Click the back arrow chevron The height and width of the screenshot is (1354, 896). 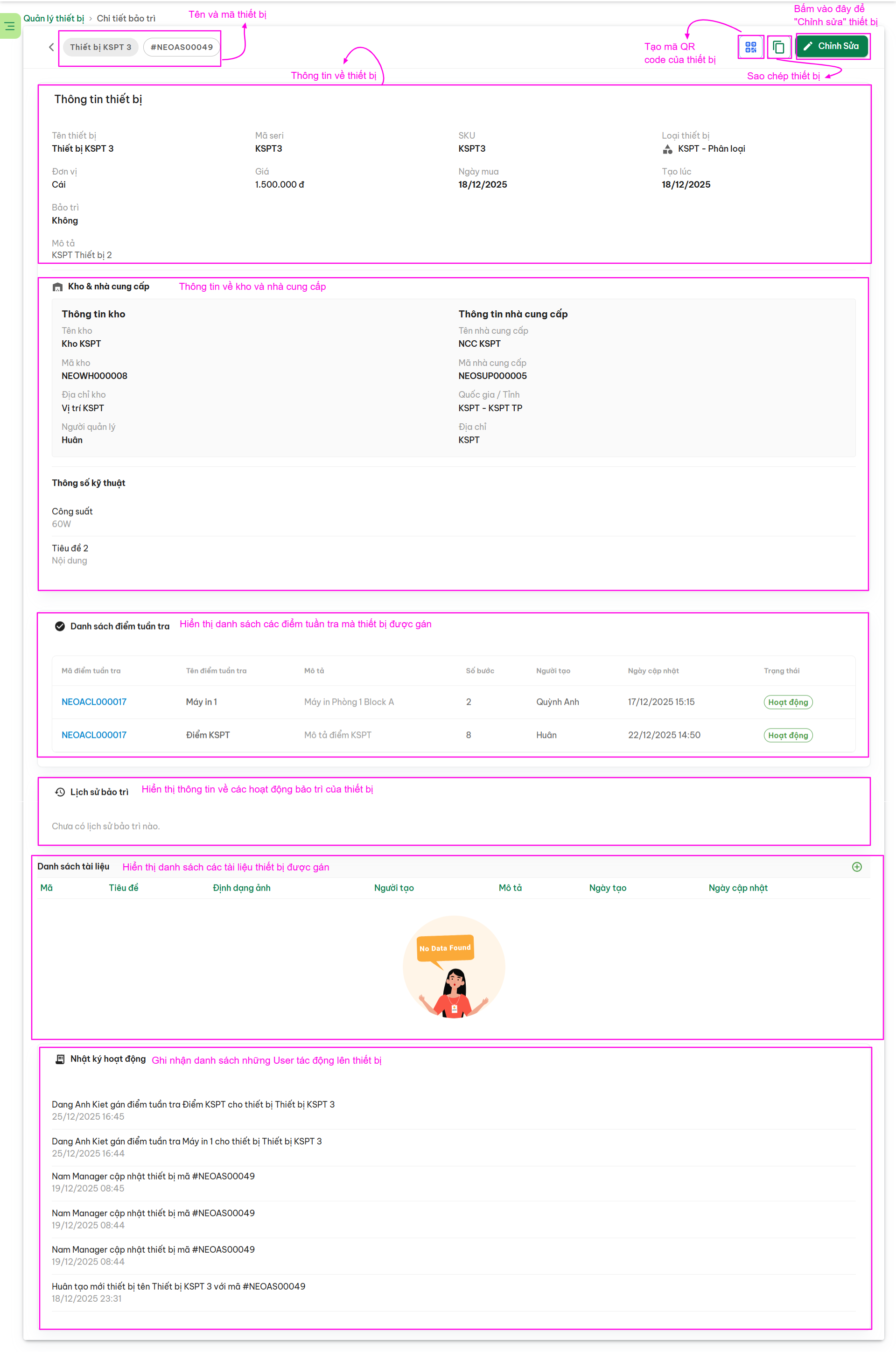[x=51, y=48]
